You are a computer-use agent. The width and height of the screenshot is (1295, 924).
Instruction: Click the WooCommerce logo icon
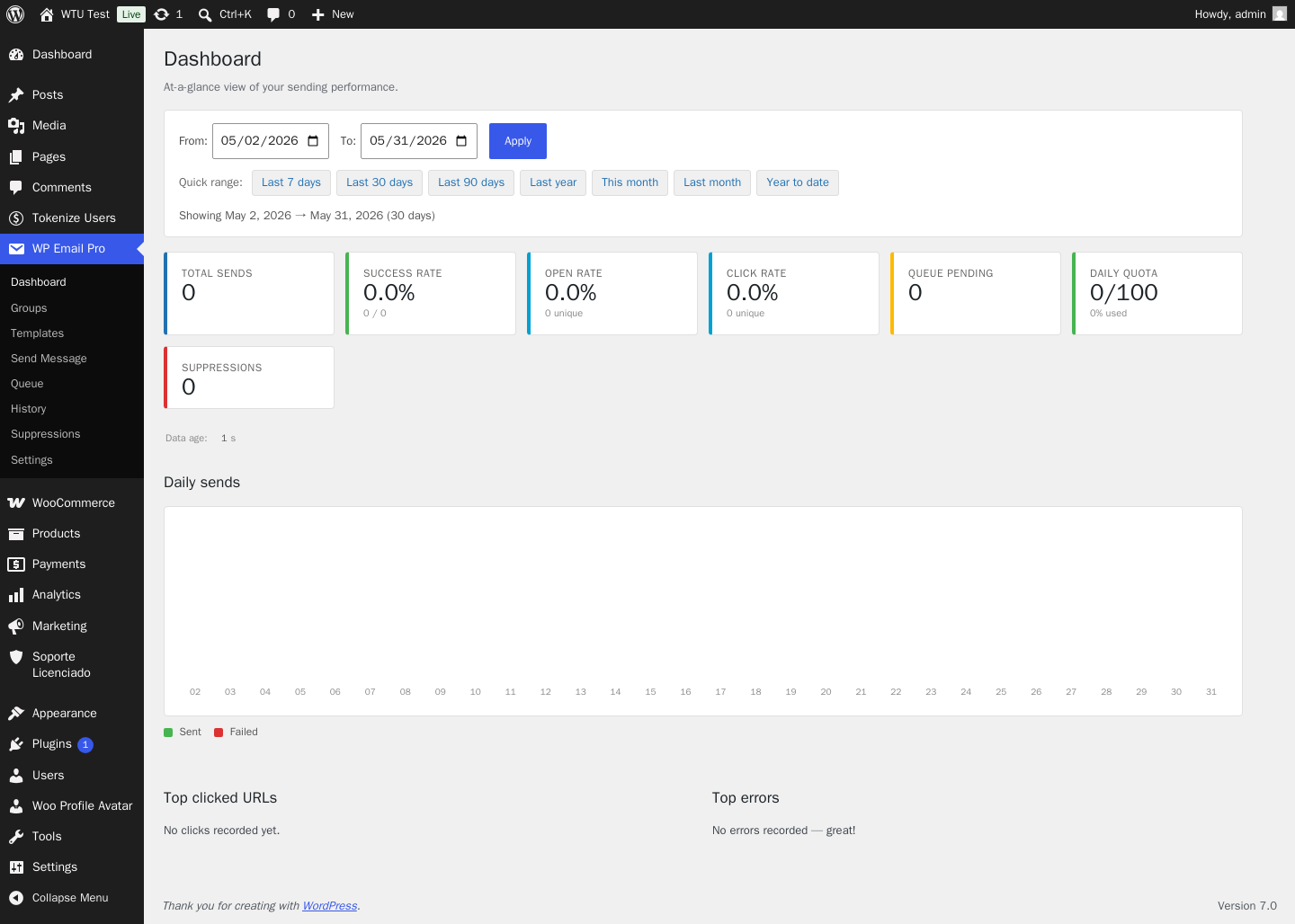[x=16, y=503]
